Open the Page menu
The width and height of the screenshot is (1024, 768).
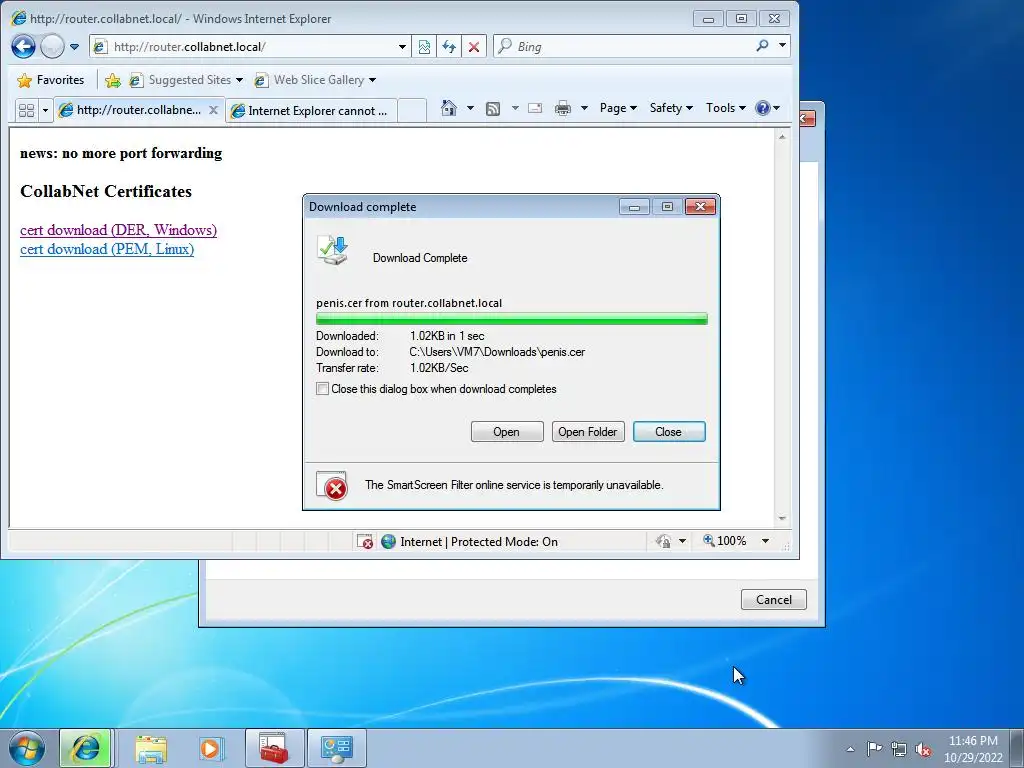pos(618,108)
